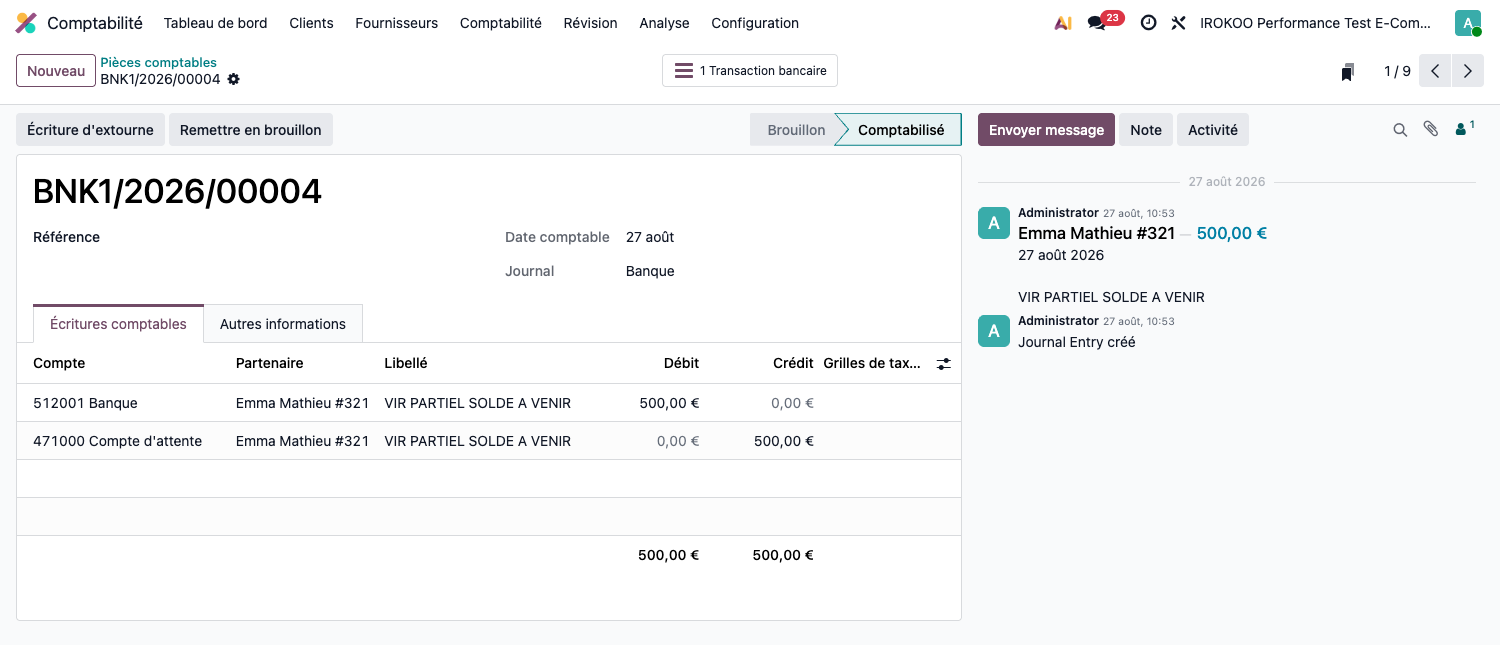Open the Configuration menu
The width and height of the screenshot is (1500, 645).
tap(755, 23)
